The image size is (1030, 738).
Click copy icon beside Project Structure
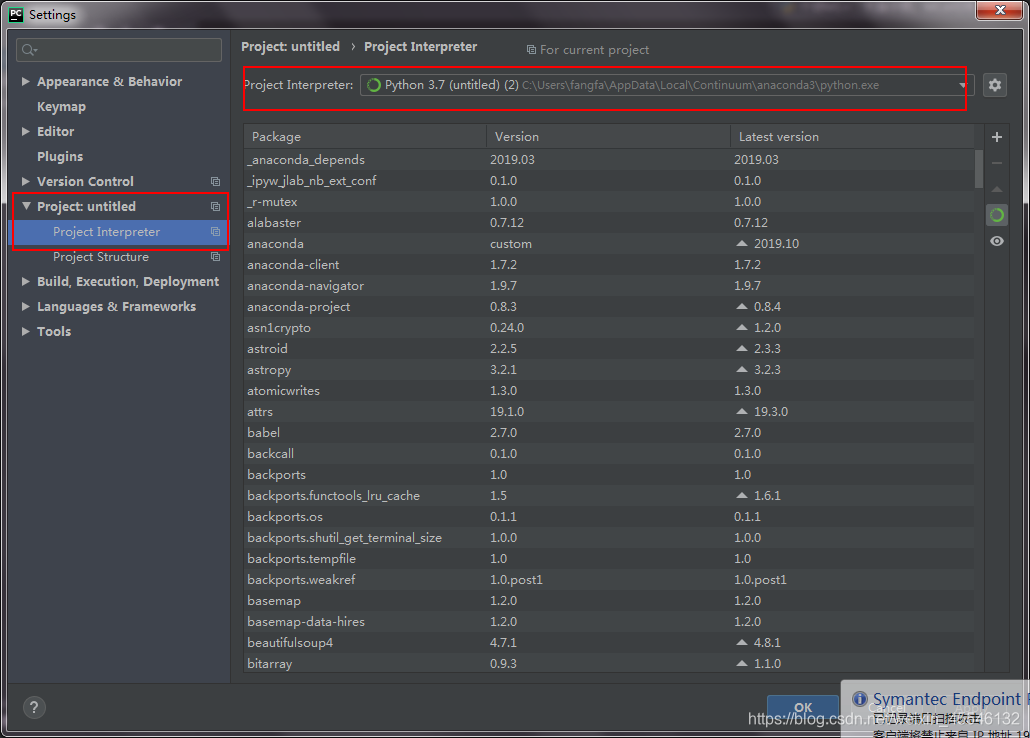point(215,256)
